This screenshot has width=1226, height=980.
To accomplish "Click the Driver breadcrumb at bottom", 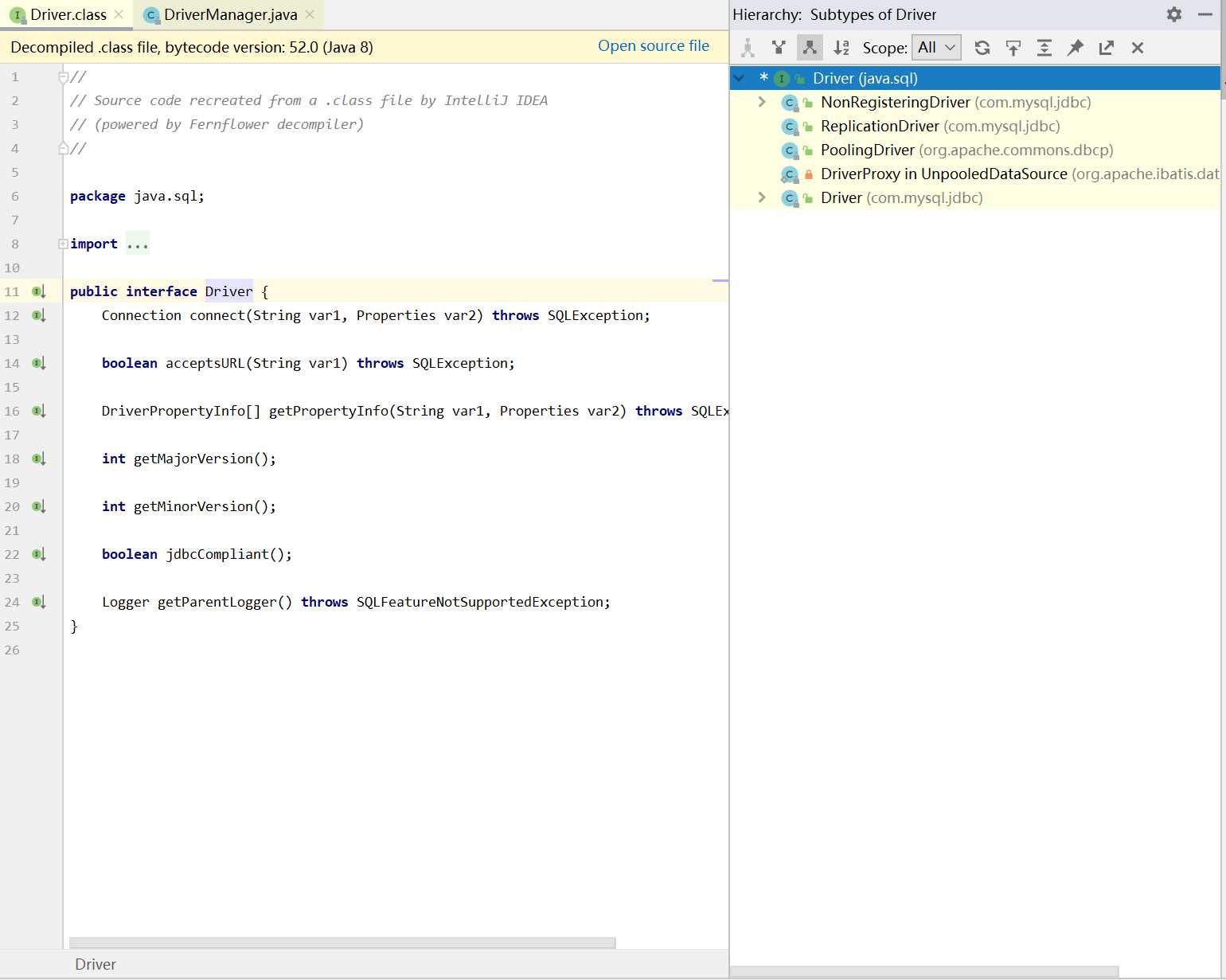I will (x=96, y=964).
